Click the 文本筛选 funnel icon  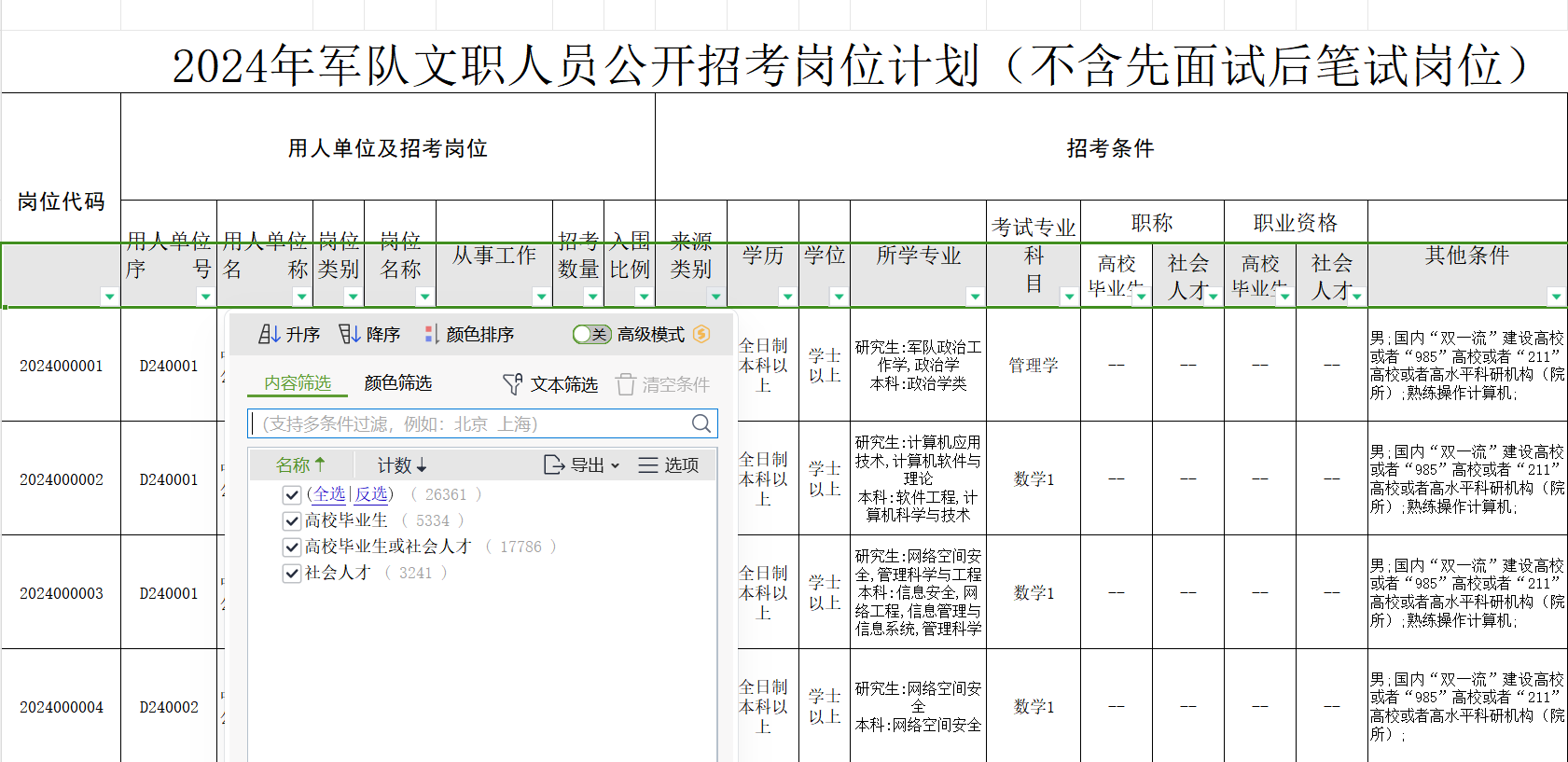tap(512, 384)
